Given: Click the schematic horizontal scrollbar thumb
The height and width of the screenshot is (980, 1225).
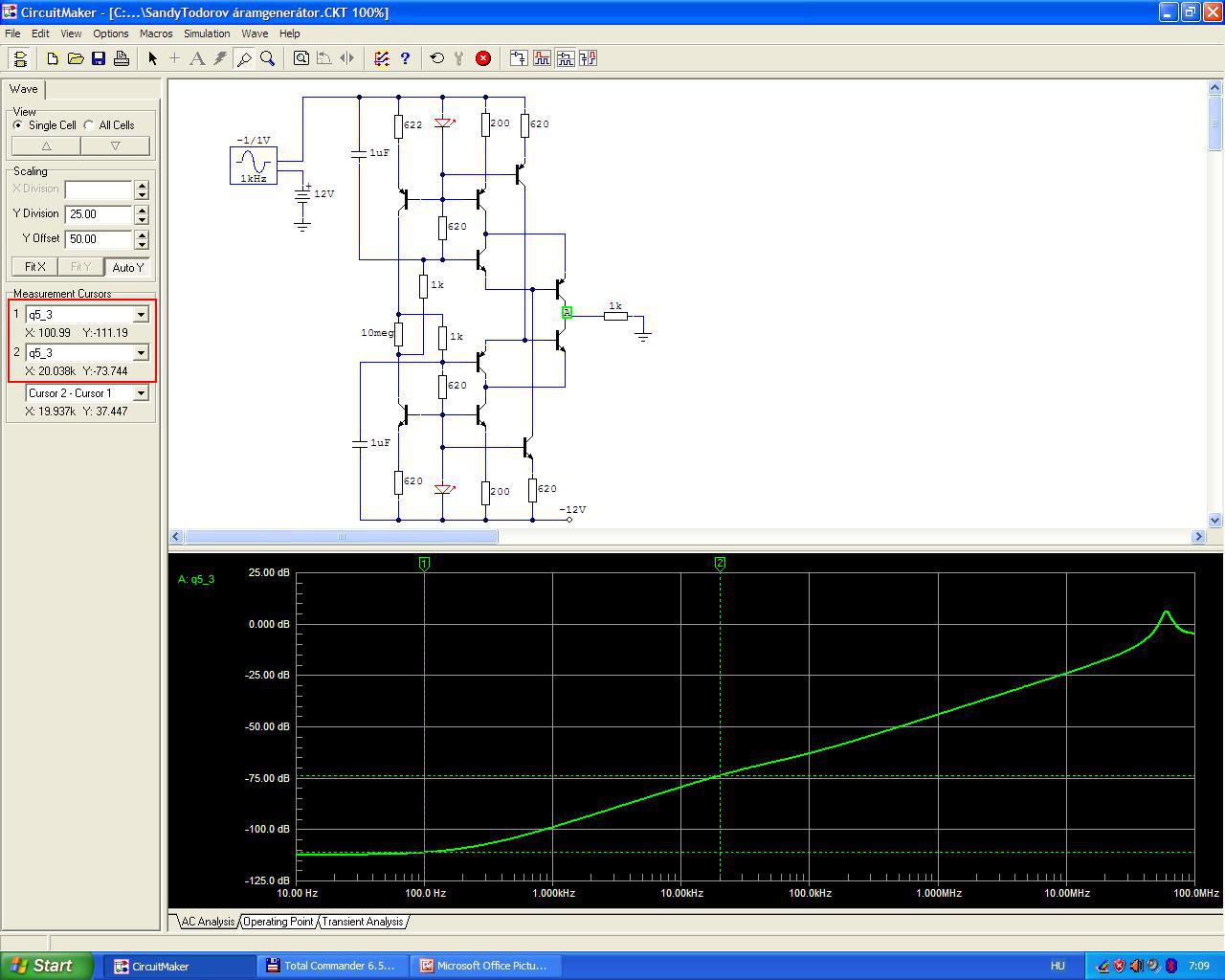Looking at the screenshot, I should 341,537.
